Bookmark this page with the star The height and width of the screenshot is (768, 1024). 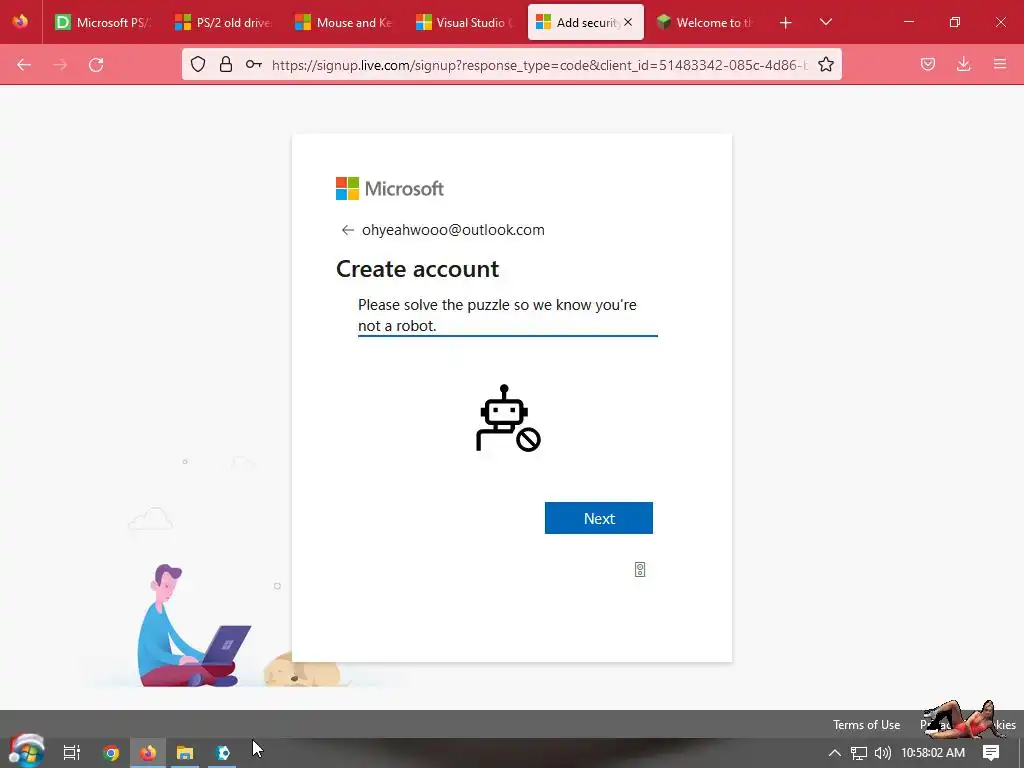click(825, 64)
